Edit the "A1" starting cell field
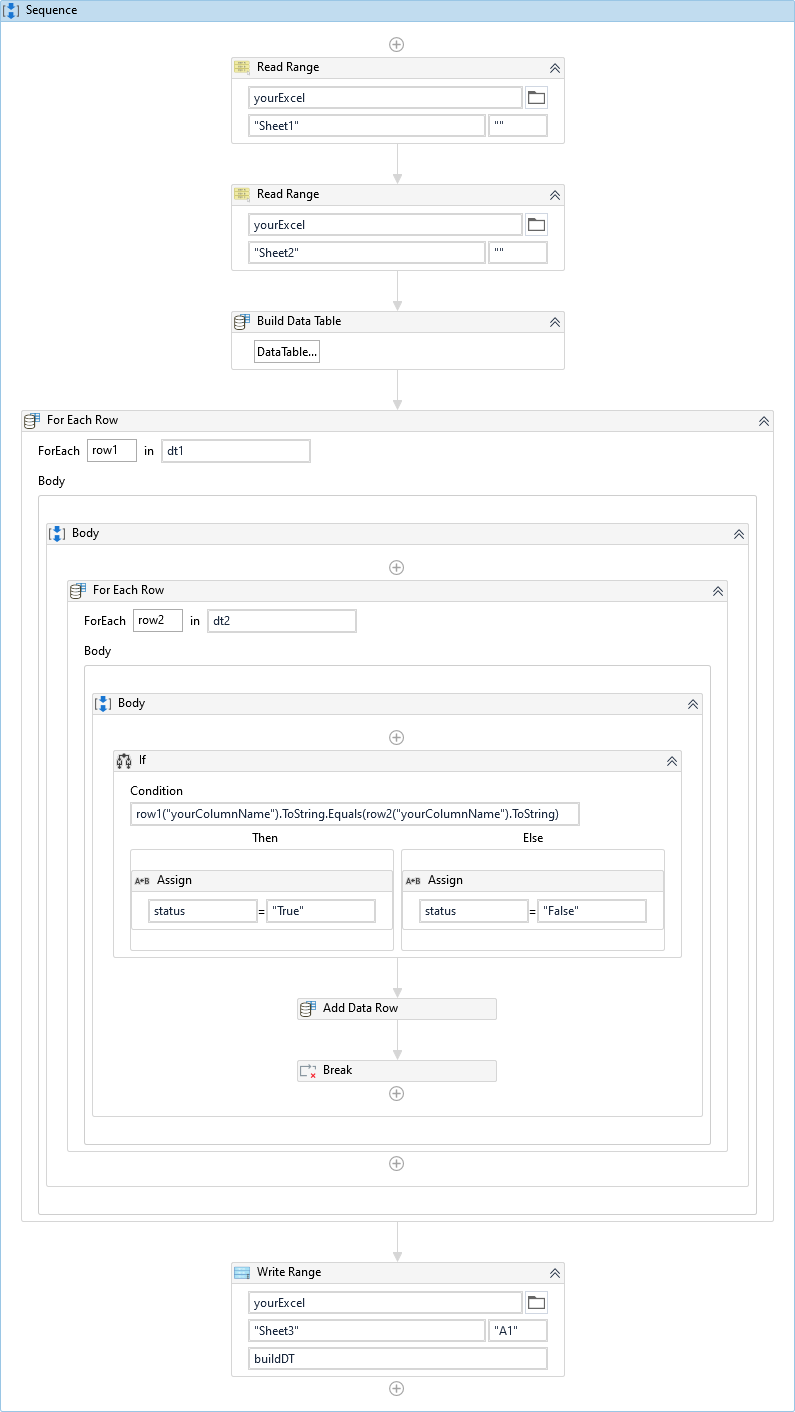 [518, 1331]
